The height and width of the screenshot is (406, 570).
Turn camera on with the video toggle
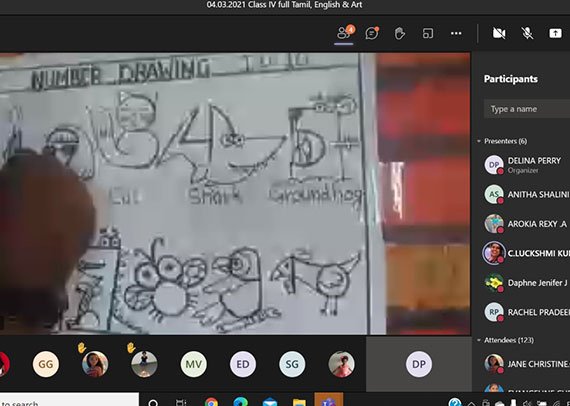click(499, 33)
